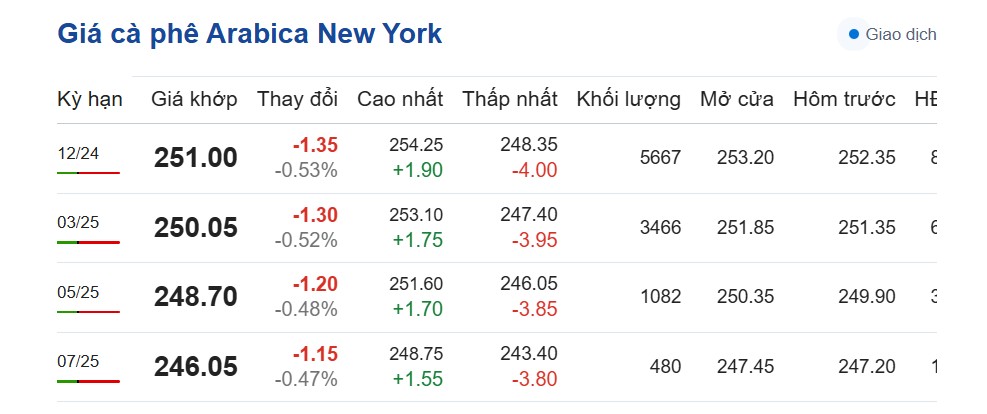Click the Cao nhất column header

[399, 99]
